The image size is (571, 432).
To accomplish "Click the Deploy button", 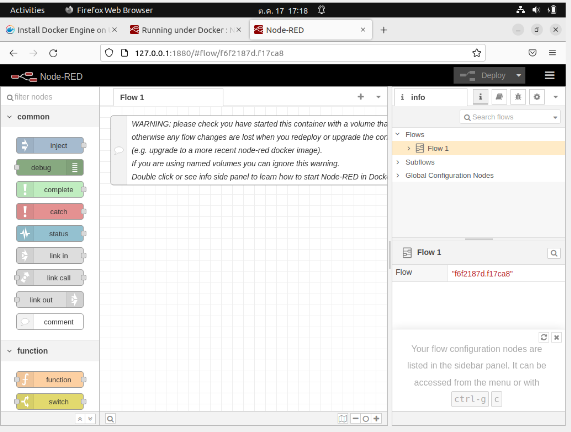I will (x=483, y=75).
